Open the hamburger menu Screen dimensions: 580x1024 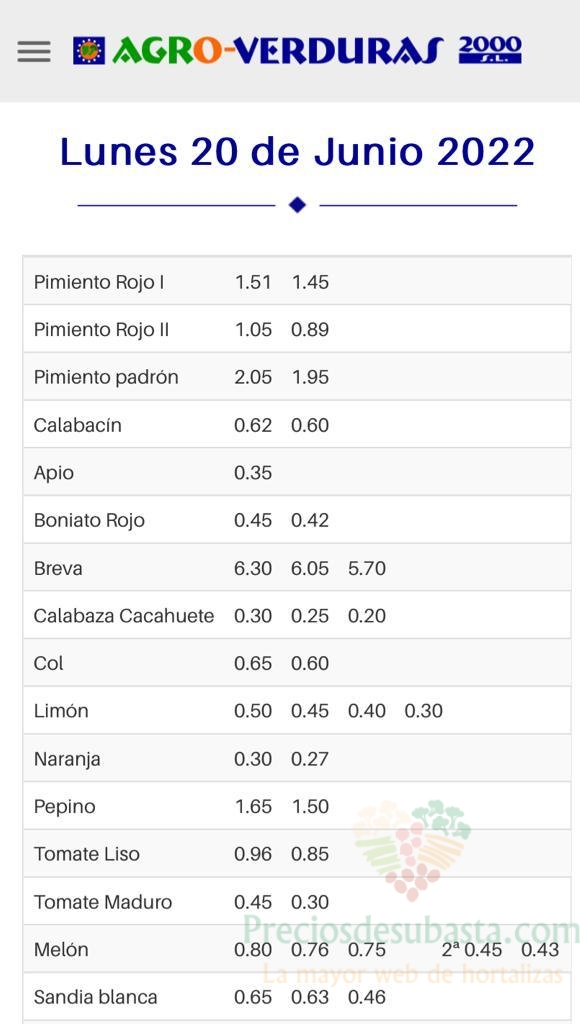(x=34, y=52)
